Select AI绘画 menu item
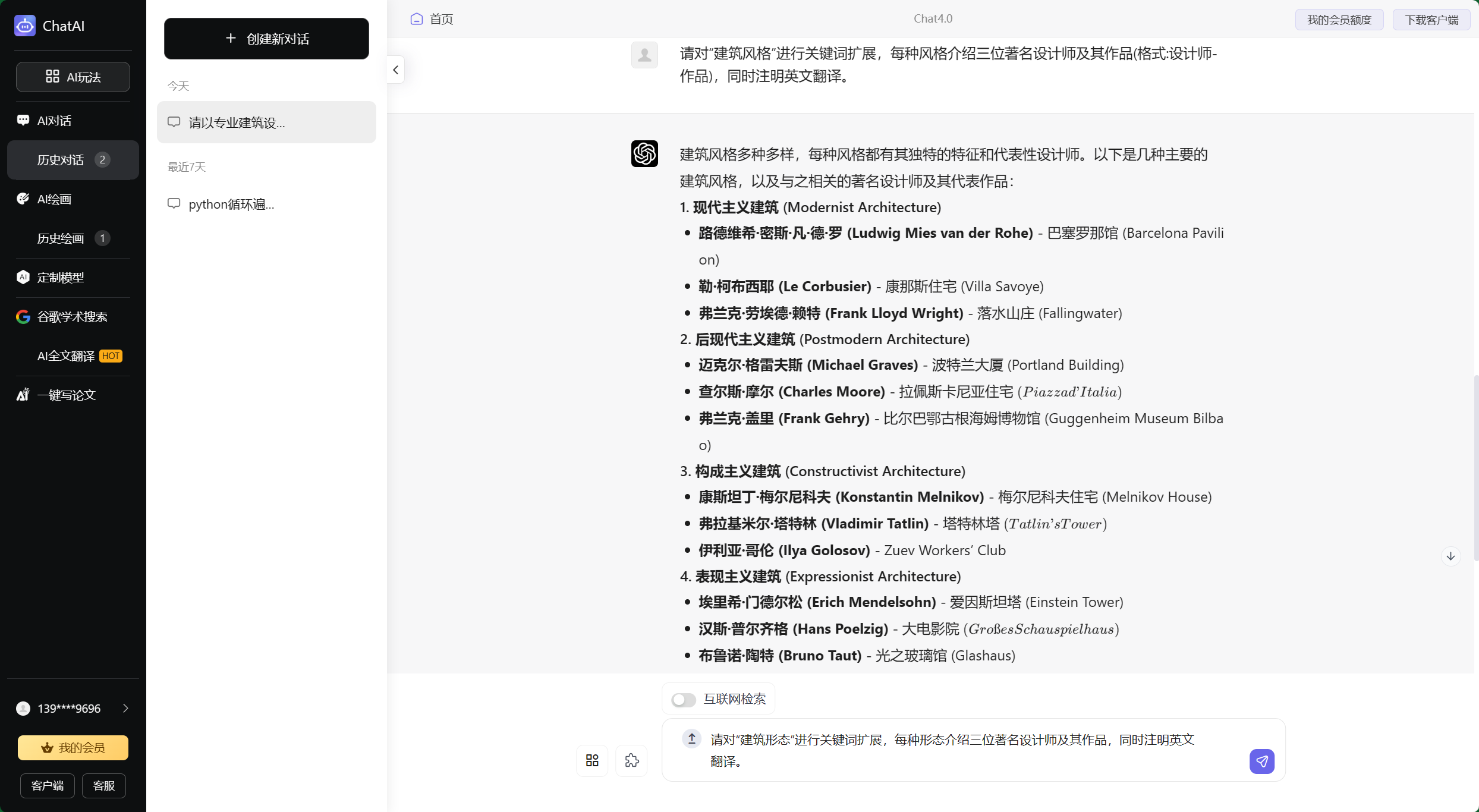Viewport: 1479px width, 812px height. click(x=54, y=199)
